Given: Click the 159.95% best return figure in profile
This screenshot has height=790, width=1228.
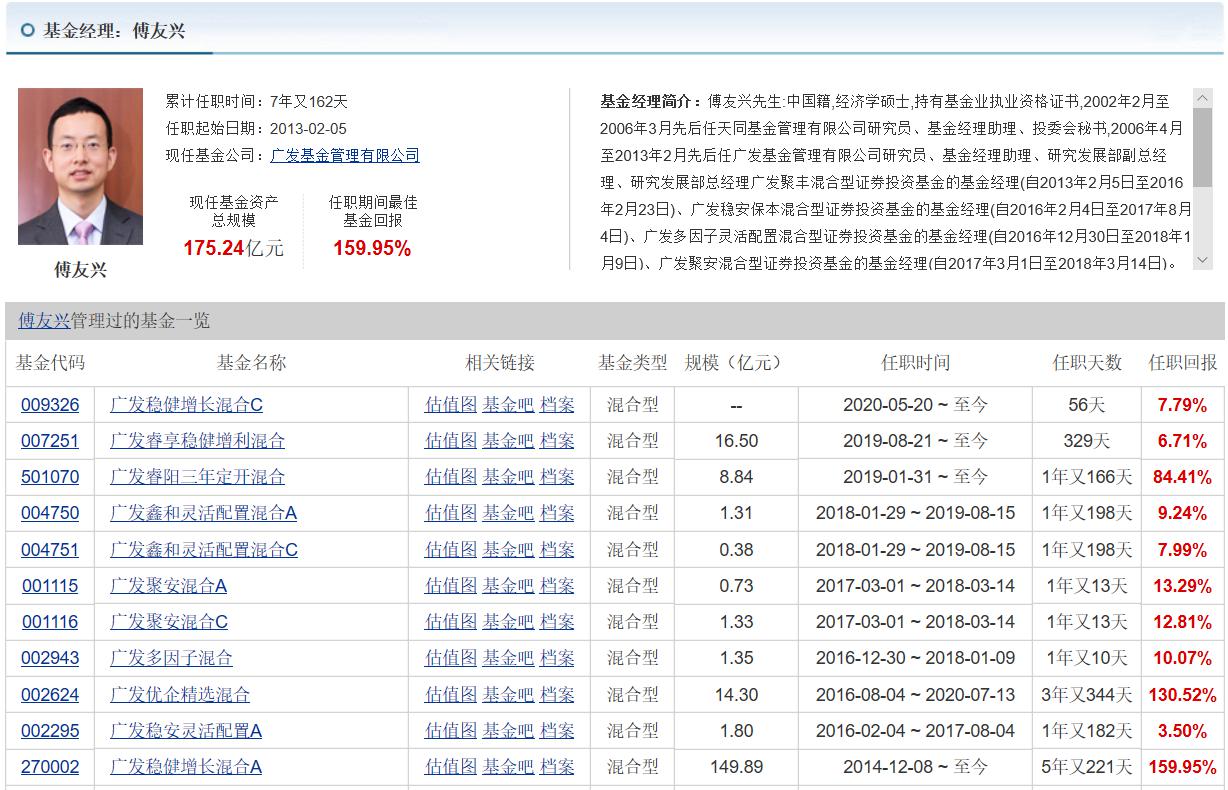Looking at the screenshot, I should click(372, 248).
